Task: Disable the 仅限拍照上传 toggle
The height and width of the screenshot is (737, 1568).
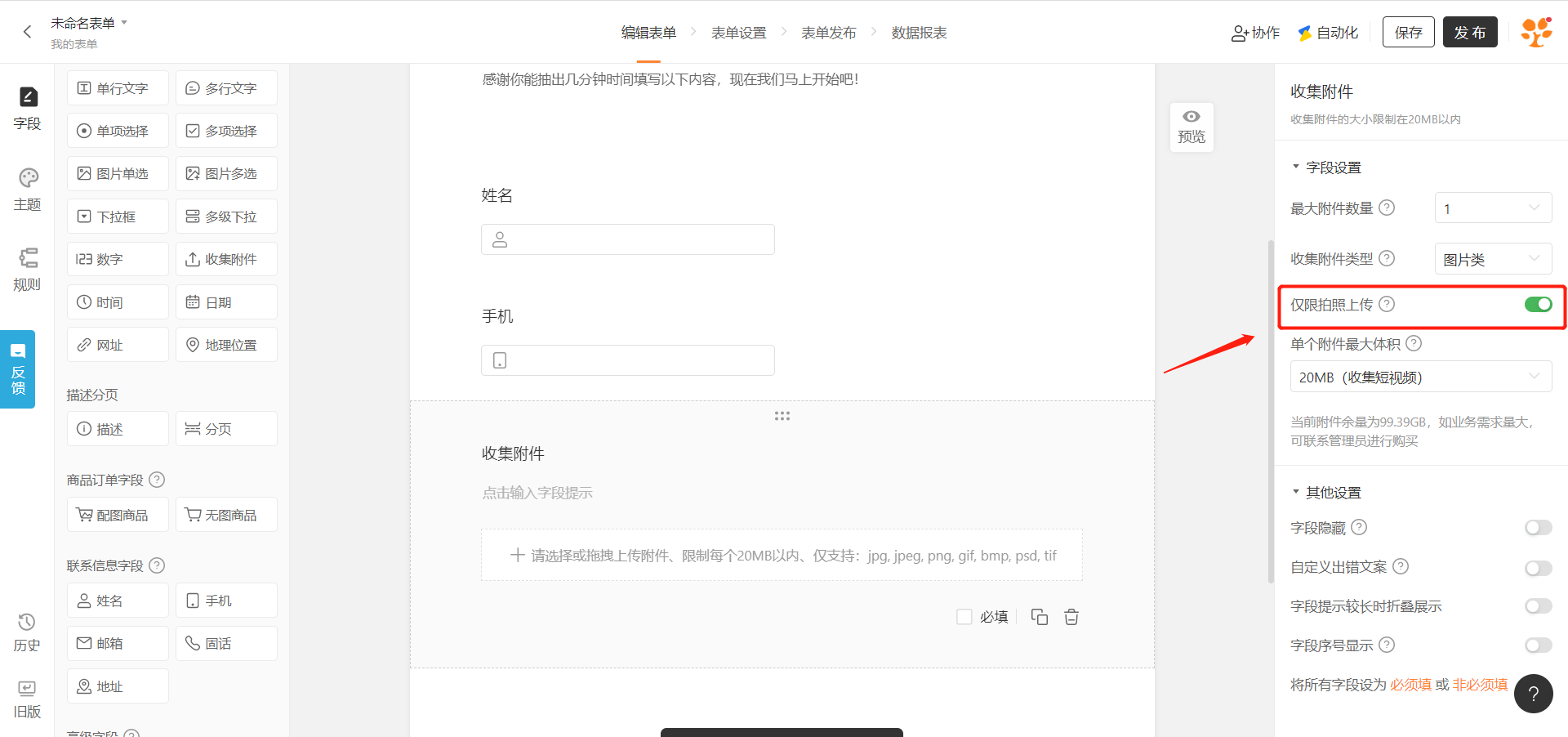Action: tap(1538, 305)
